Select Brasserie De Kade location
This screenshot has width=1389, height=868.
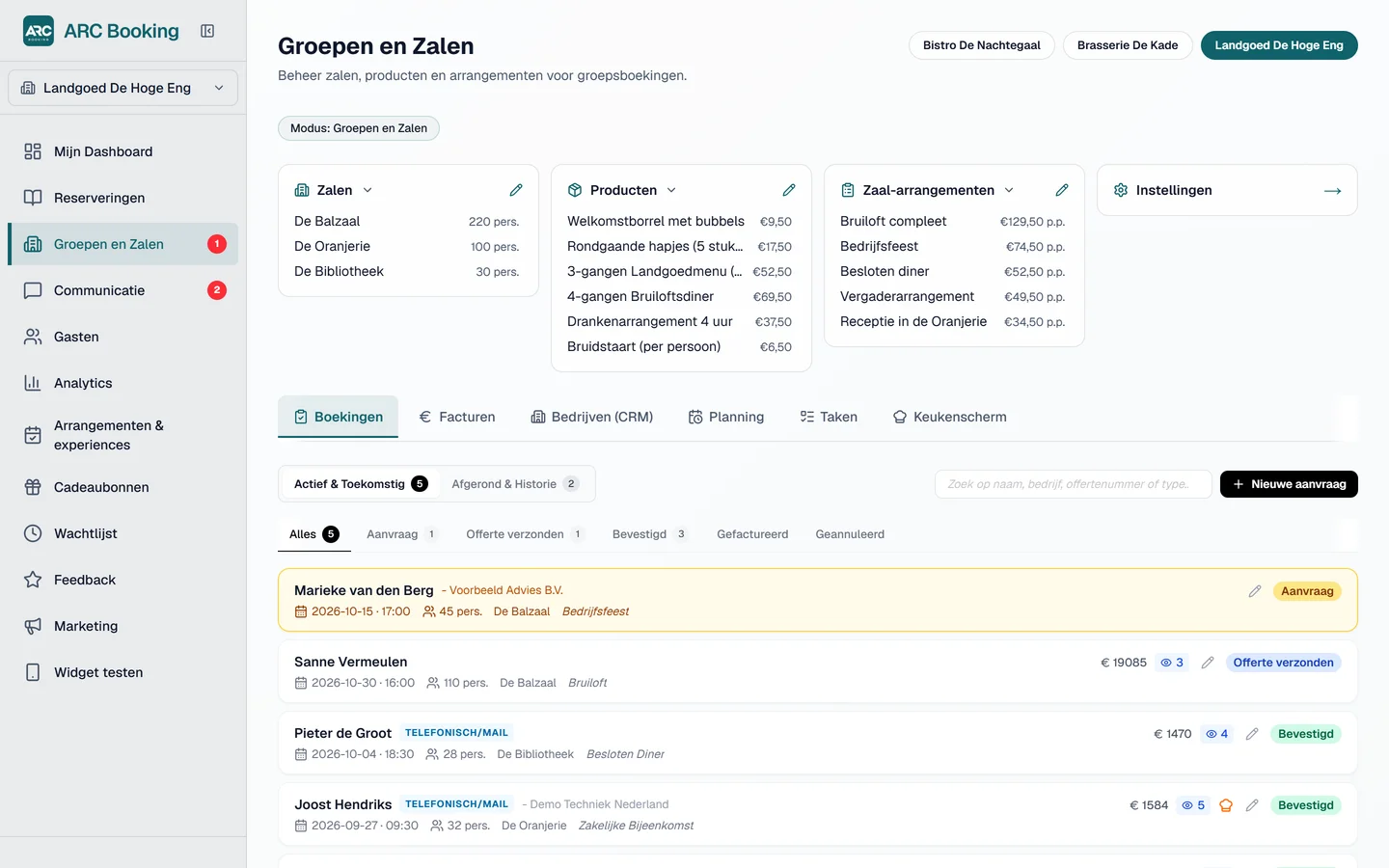(x=1128, y=45)
